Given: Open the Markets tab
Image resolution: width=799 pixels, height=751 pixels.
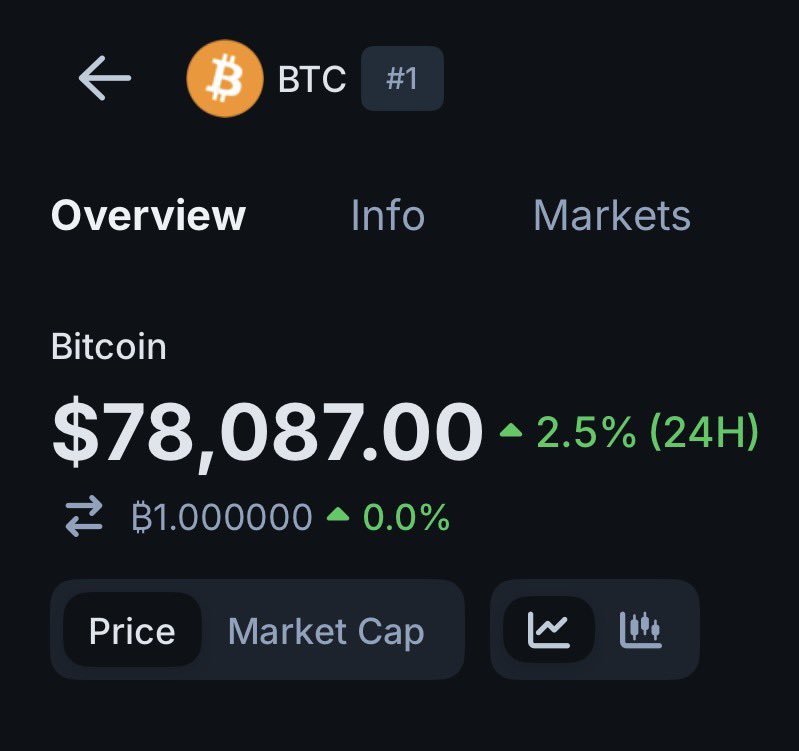Looking at the screenshot, I should coord(611,216).
